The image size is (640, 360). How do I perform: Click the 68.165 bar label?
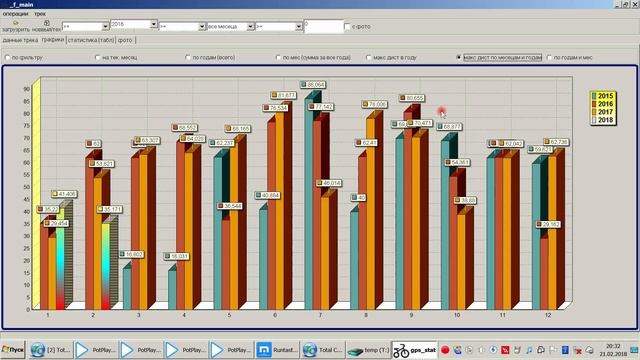238,129
